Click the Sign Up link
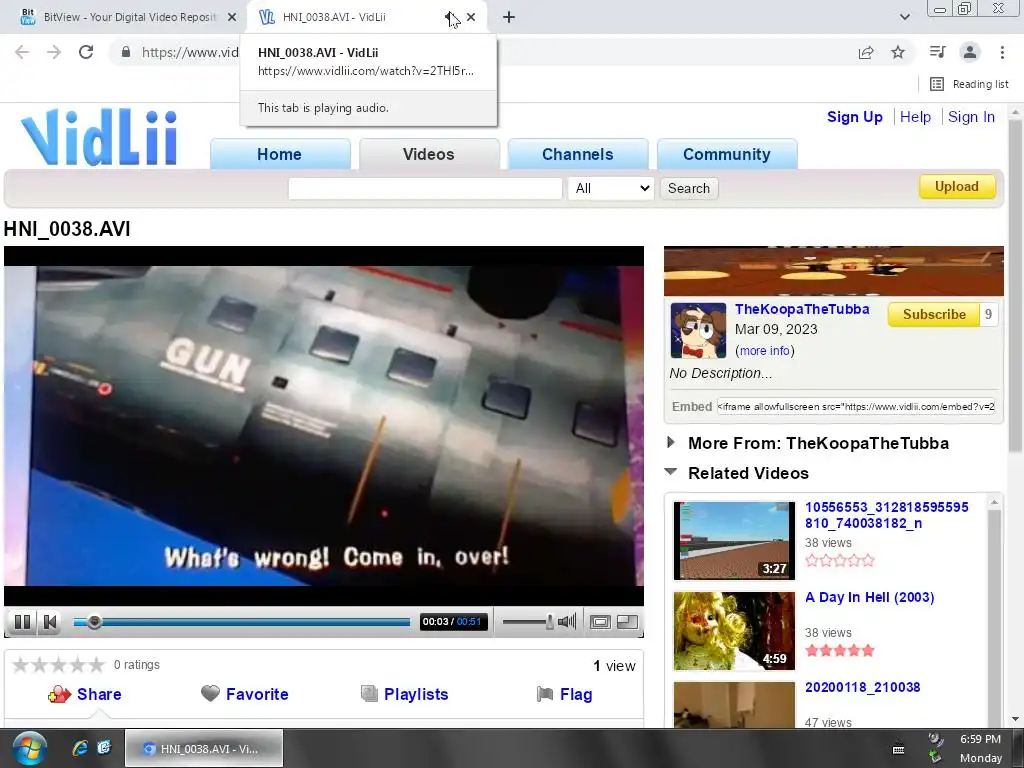 pyautogui.click(x=854, y=117)
